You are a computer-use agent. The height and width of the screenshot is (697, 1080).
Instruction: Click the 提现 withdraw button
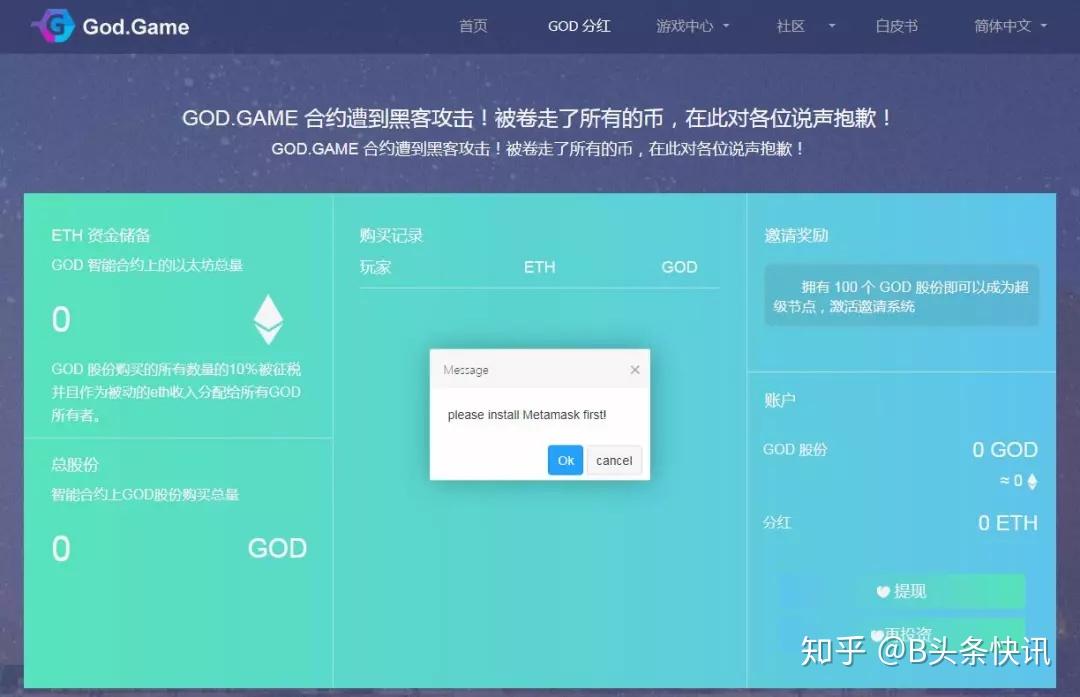click(x=902, y=591)
